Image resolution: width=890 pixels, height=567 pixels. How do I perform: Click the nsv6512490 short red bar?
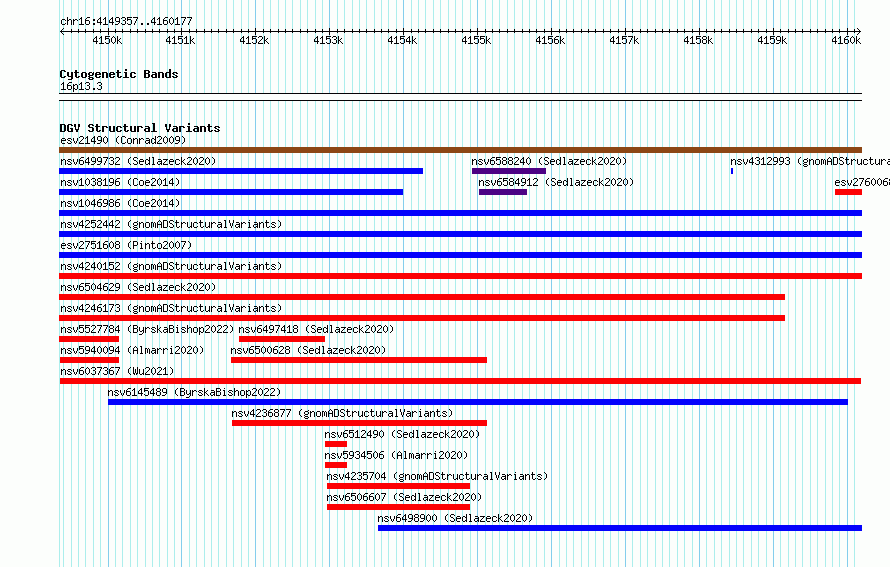[x=335, y=444]
